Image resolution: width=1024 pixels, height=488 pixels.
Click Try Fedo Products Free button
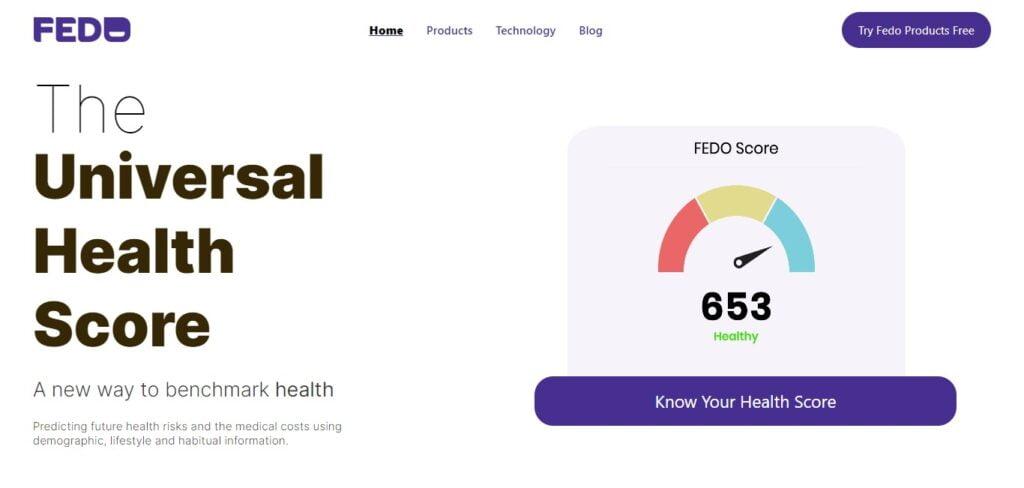[x=916, y=30]
